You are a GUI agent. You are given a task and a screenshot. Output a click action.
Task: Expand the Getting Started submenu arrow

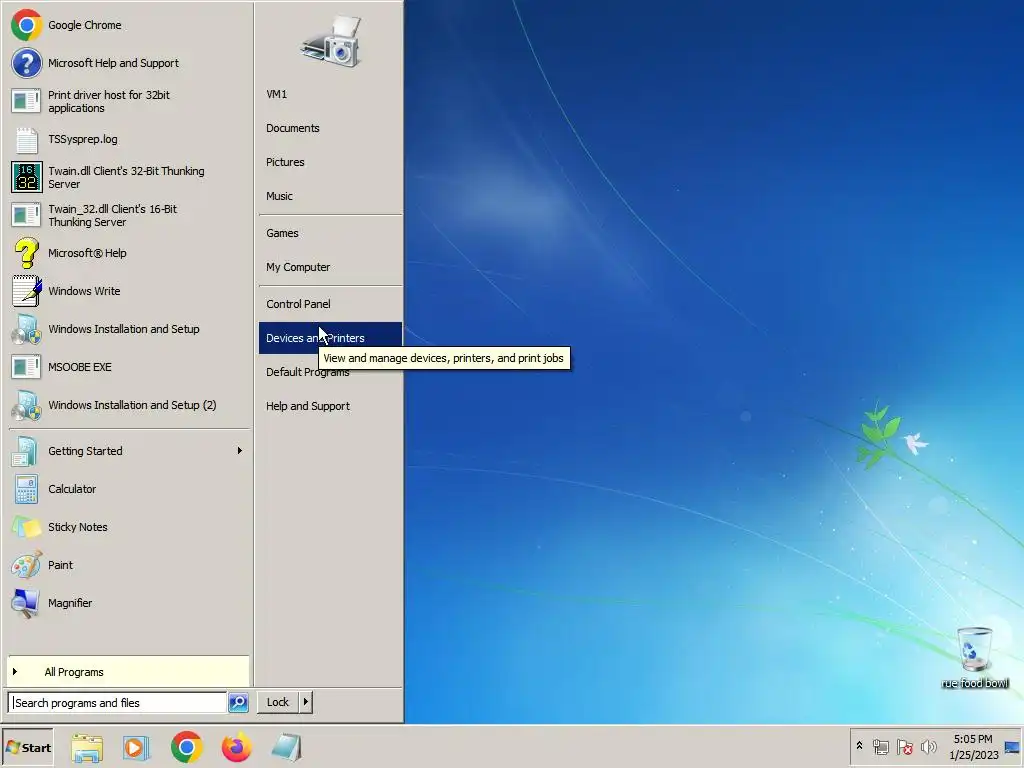click(x=240, y=451)
